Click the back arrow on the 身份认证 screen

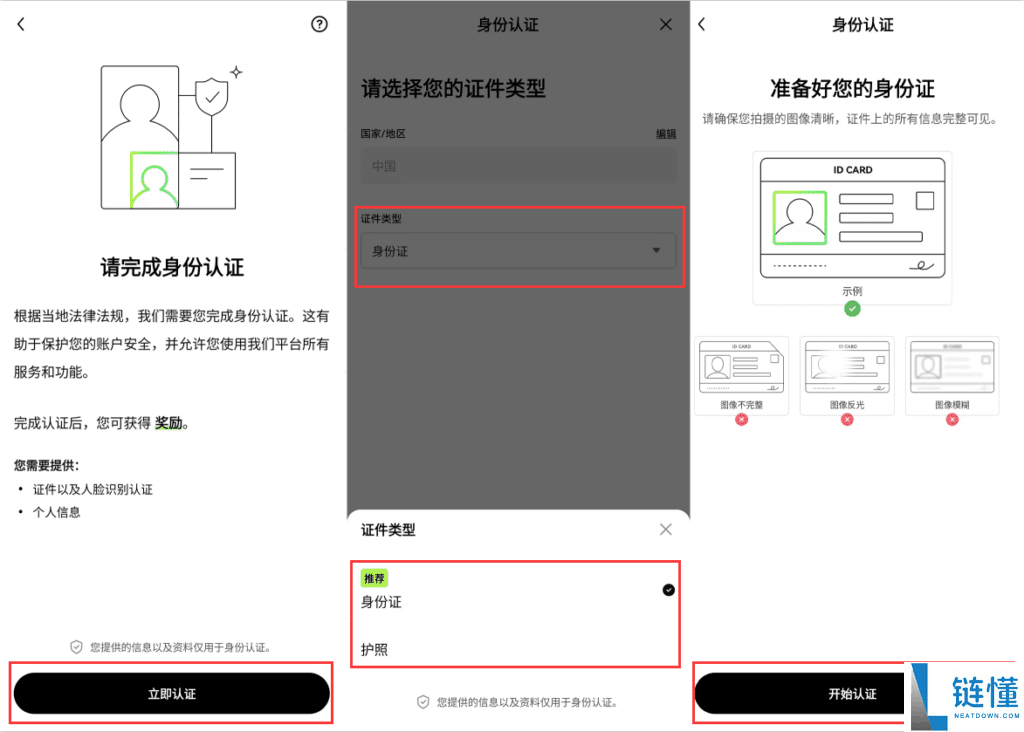tap(700, 24)
